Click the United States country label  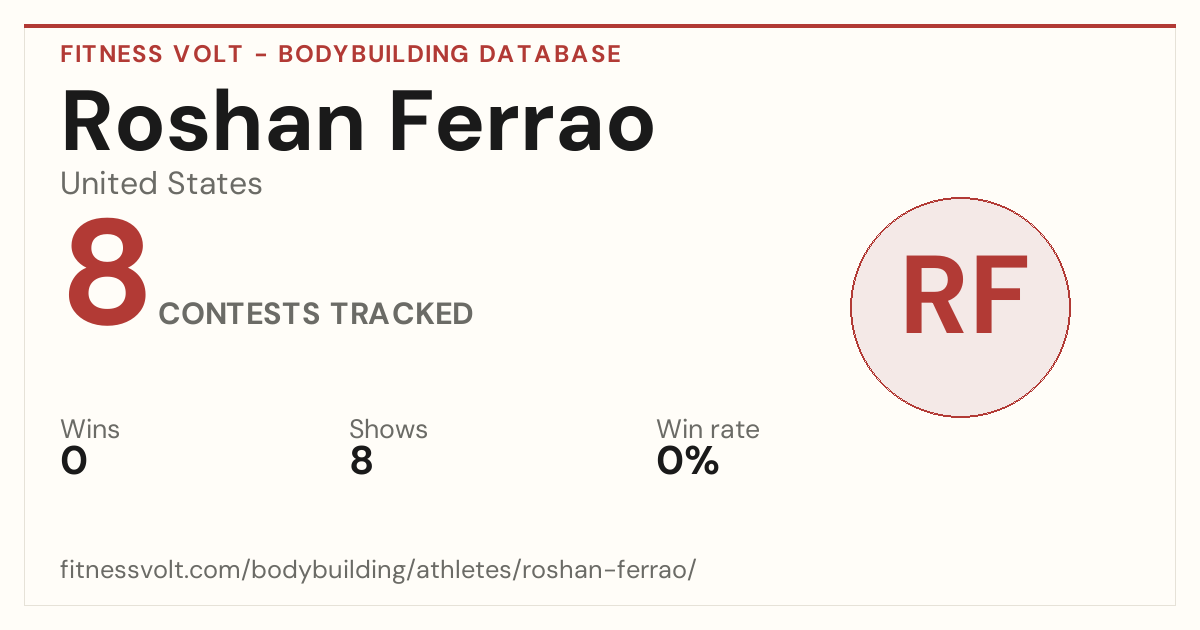(x=161, y=184)
